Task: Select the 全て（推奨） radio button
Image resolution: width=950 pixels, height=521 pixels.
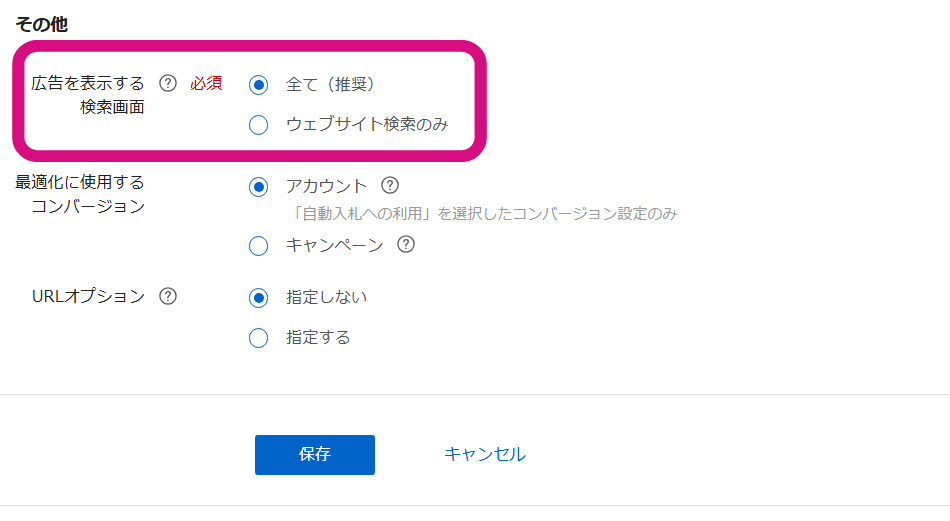Action: (259, 85)
